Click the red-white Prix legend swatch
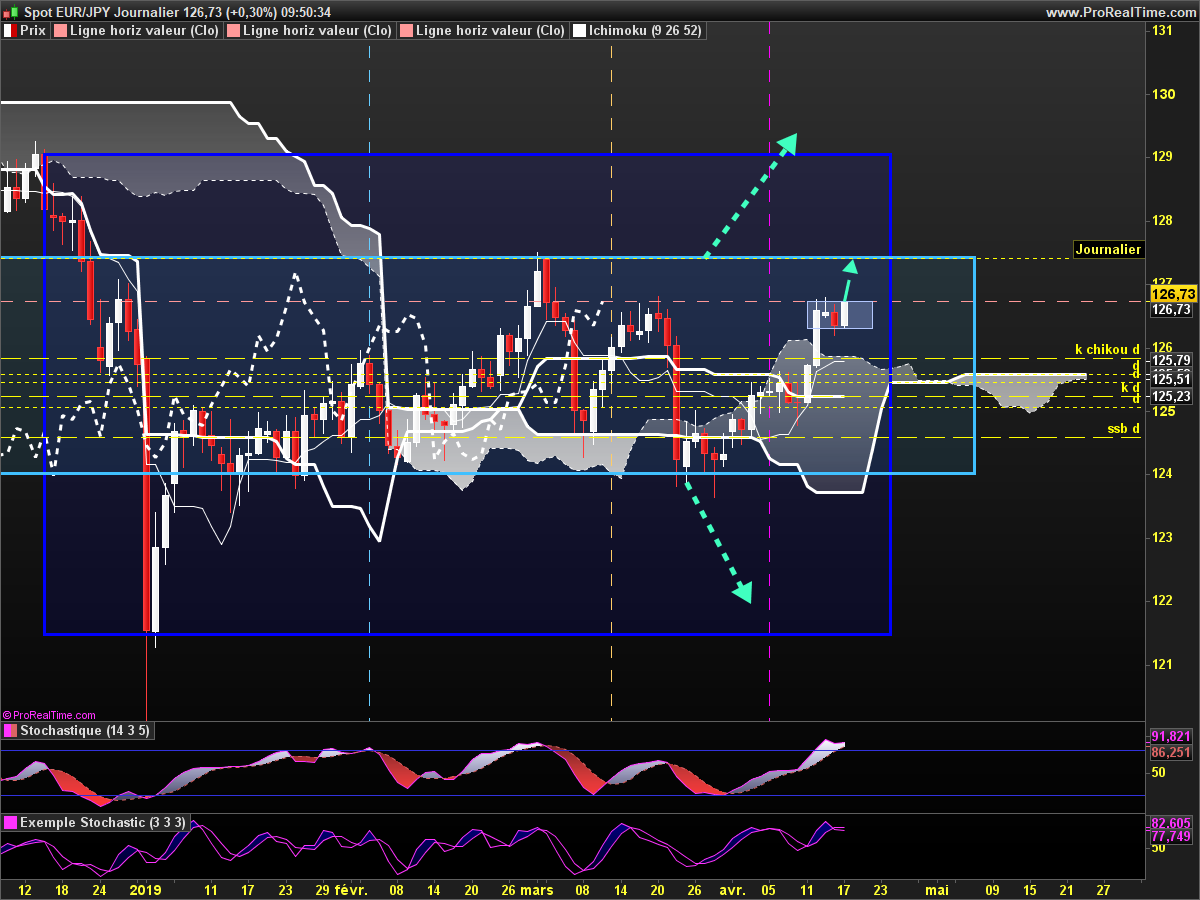 pyautogui.click(x=11, y=31)
